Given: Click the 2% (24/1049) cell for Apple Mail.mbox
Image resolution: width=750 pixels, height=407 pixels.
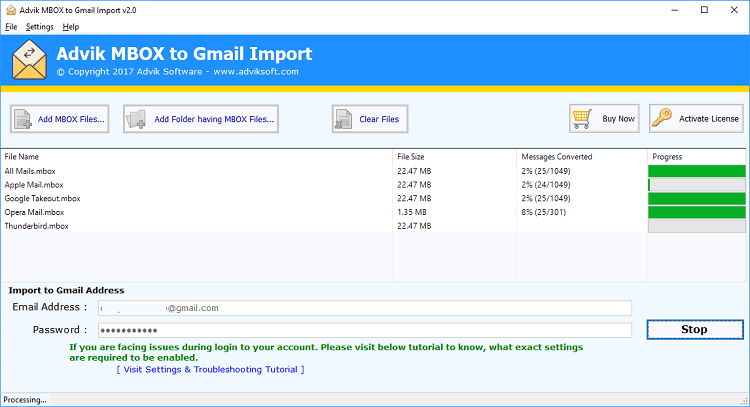Looking at the screenshot, I should tap(546, 185).
